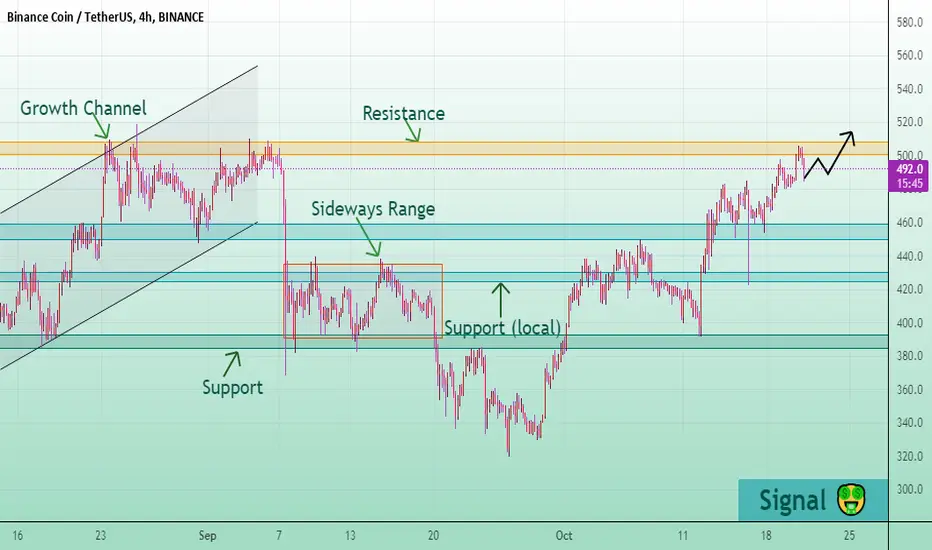Select the Sideways Range text label
The width and height of the screenshot is (932, 550).
373,209
